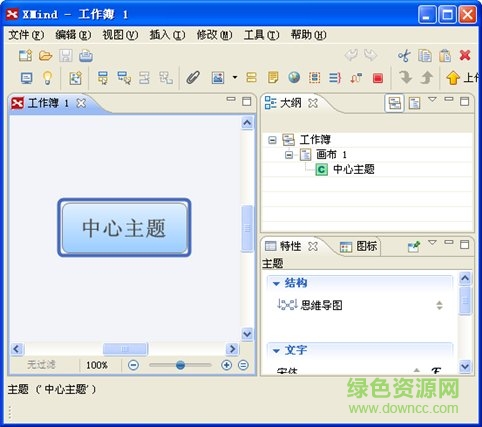This screenshot has width=482, height=427.
Task: Click the new sheet icon
Action: coord(75,78)
